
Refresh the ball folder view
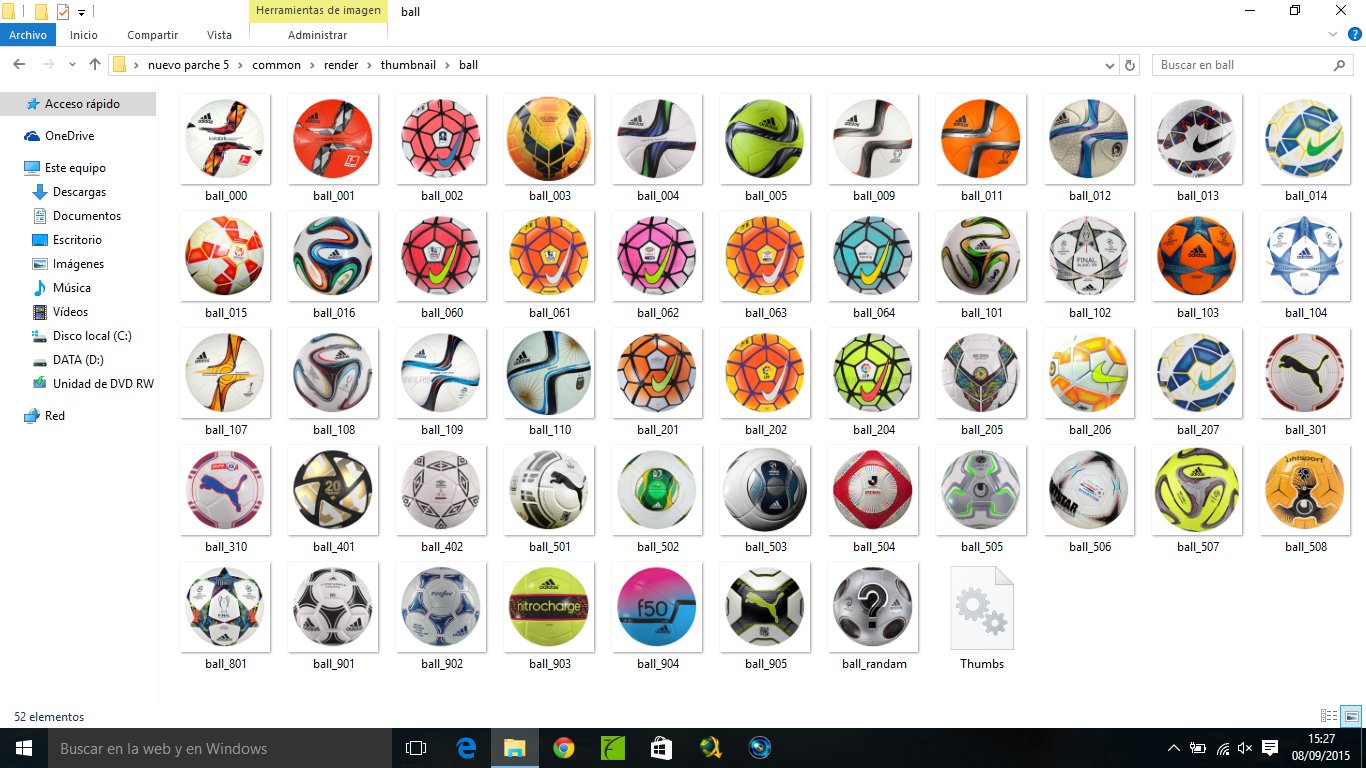pyautogui.click(x=1130, y=65)
